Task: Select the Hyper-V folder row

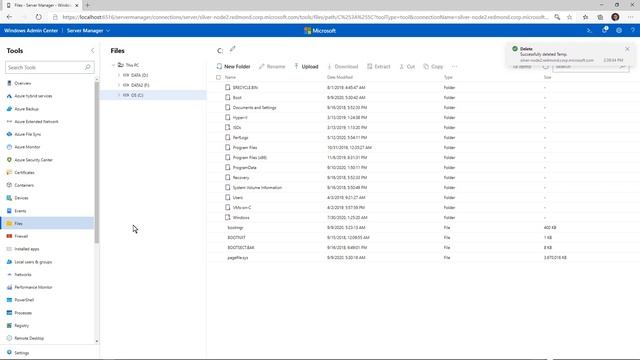Action: [424, 118]
